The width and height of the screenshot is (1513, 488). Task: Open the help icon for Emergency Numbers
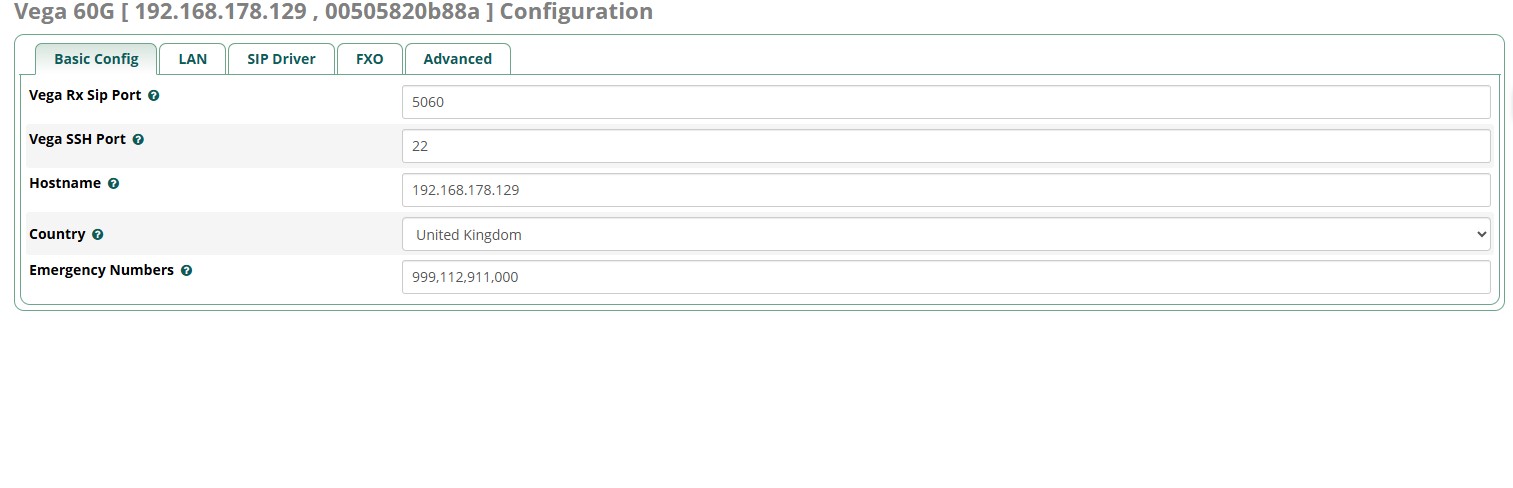[186, 271]
